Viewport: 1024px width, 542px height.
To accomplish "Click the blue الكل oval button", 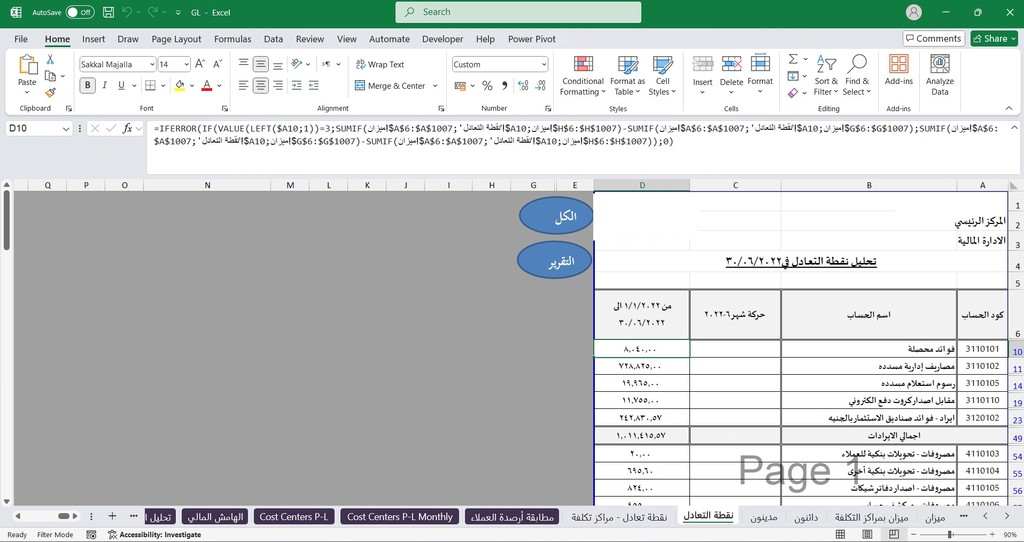I will pyautogui.click(x=556, y=216).
